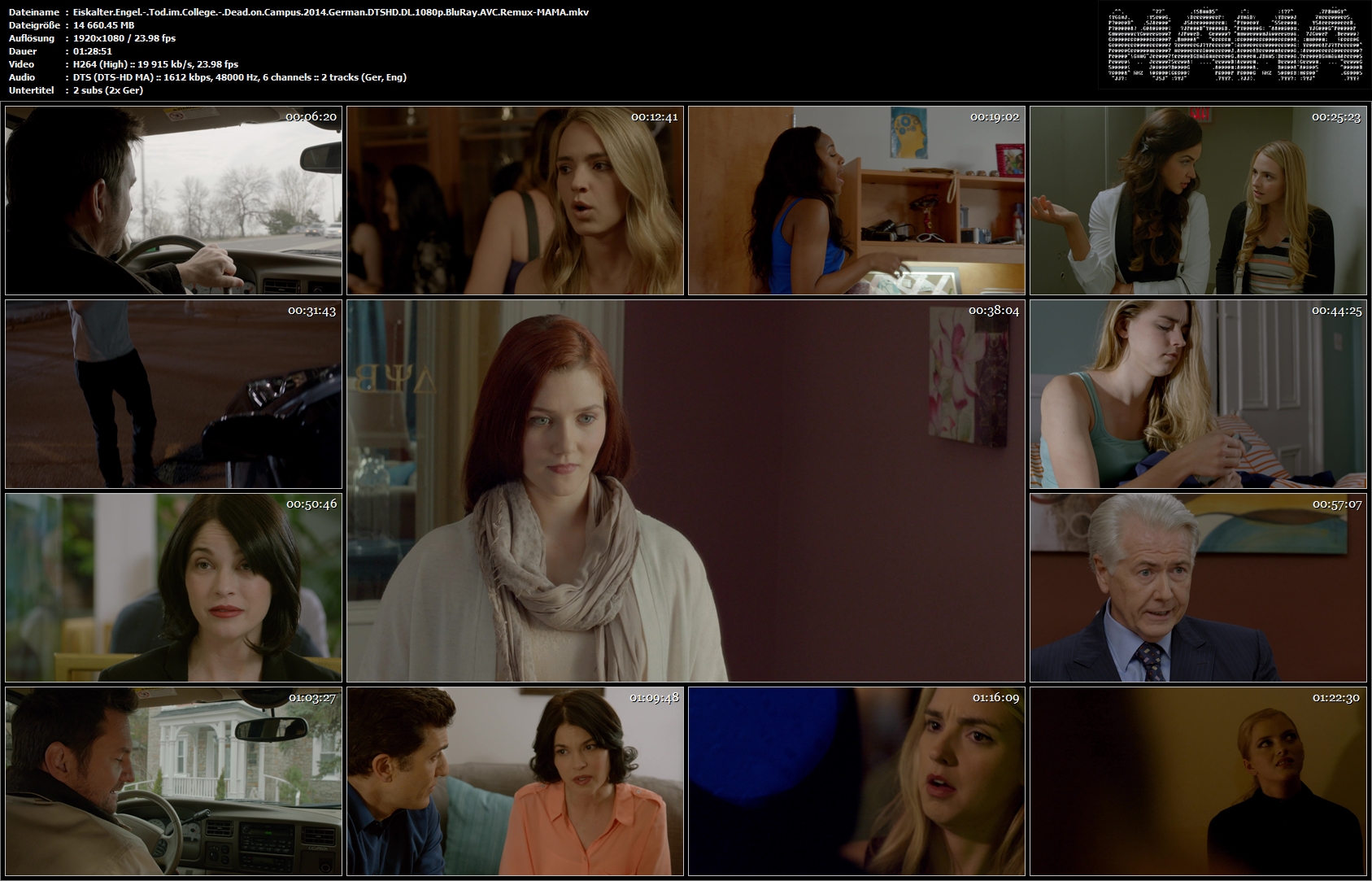
Task: Select the thumbnail timestamped 01:09:48
Action: tap(515, 781)
